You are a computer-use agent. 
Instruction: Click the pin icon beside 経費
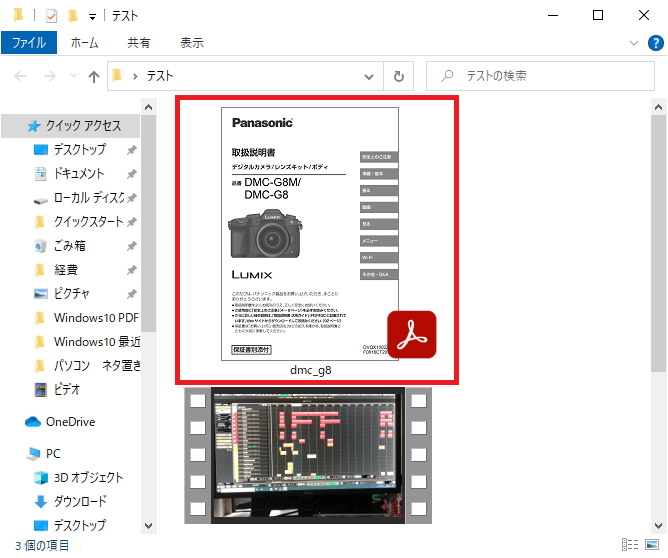coord(132,270)
